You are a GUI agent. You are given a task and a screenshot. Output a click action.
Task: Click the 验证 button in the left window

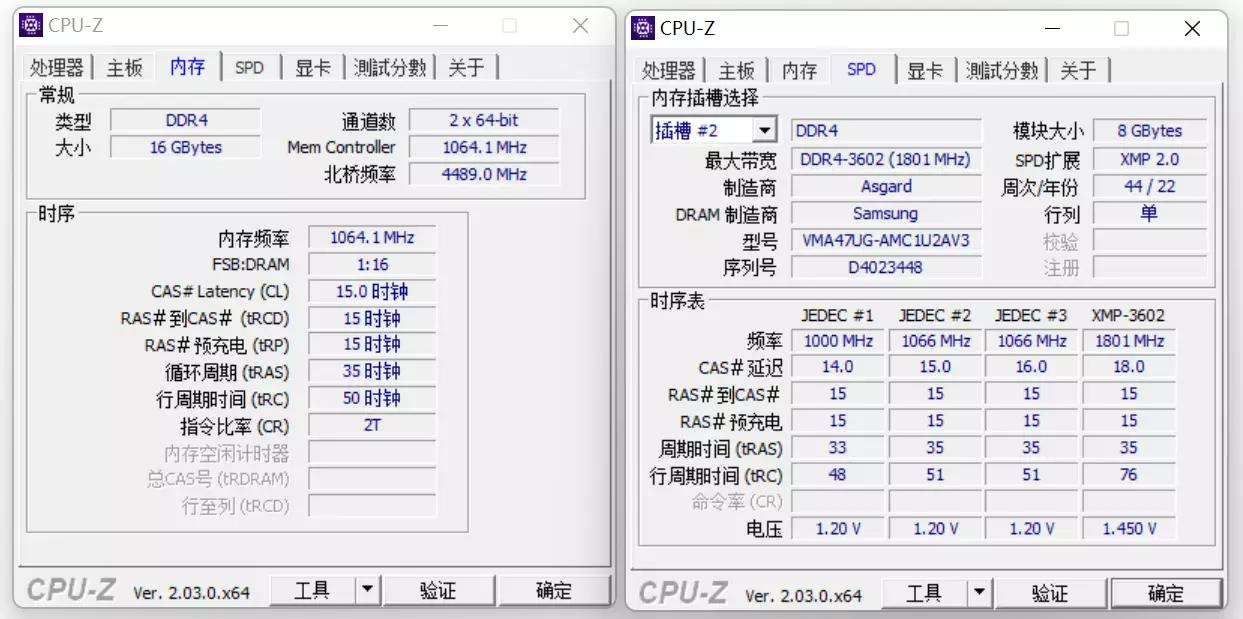pos(440,591)
